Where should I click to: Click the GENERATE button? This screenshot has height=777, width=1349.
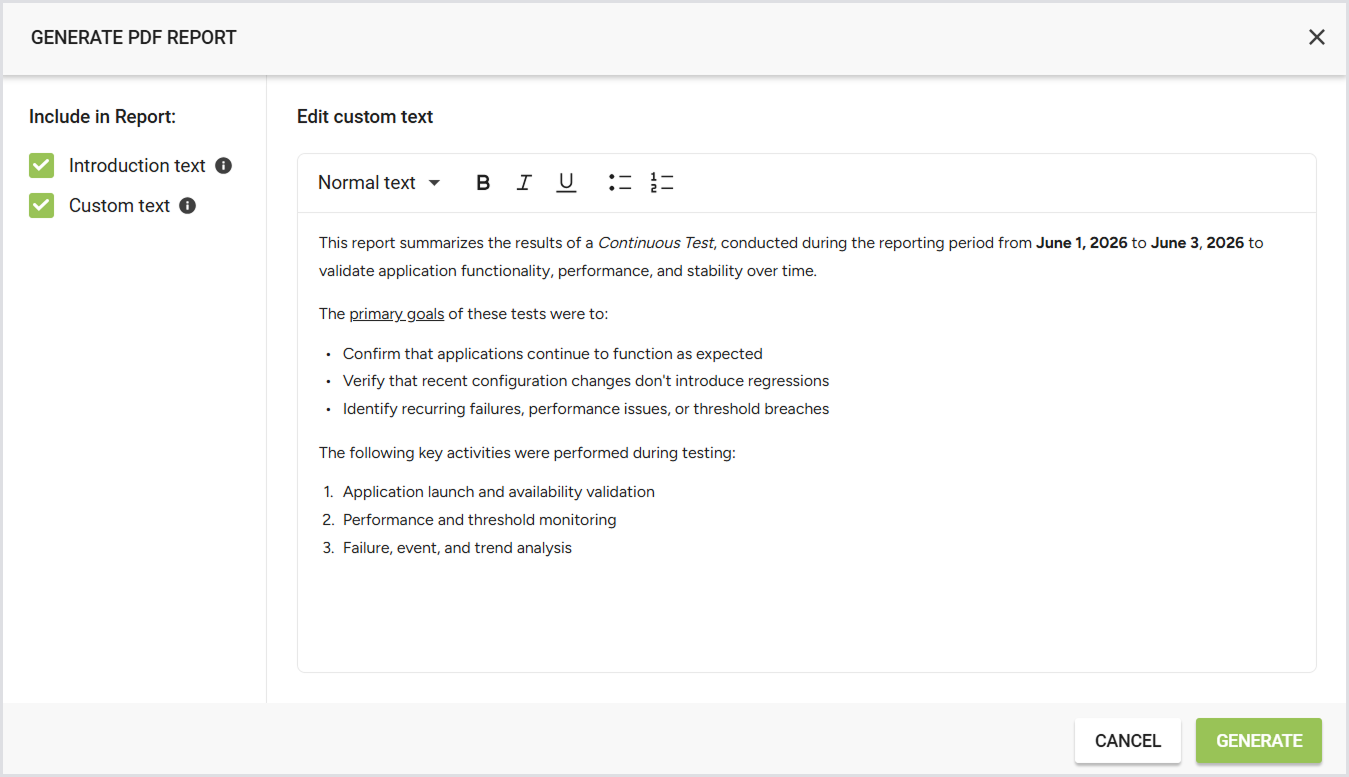click(1259, 741)
